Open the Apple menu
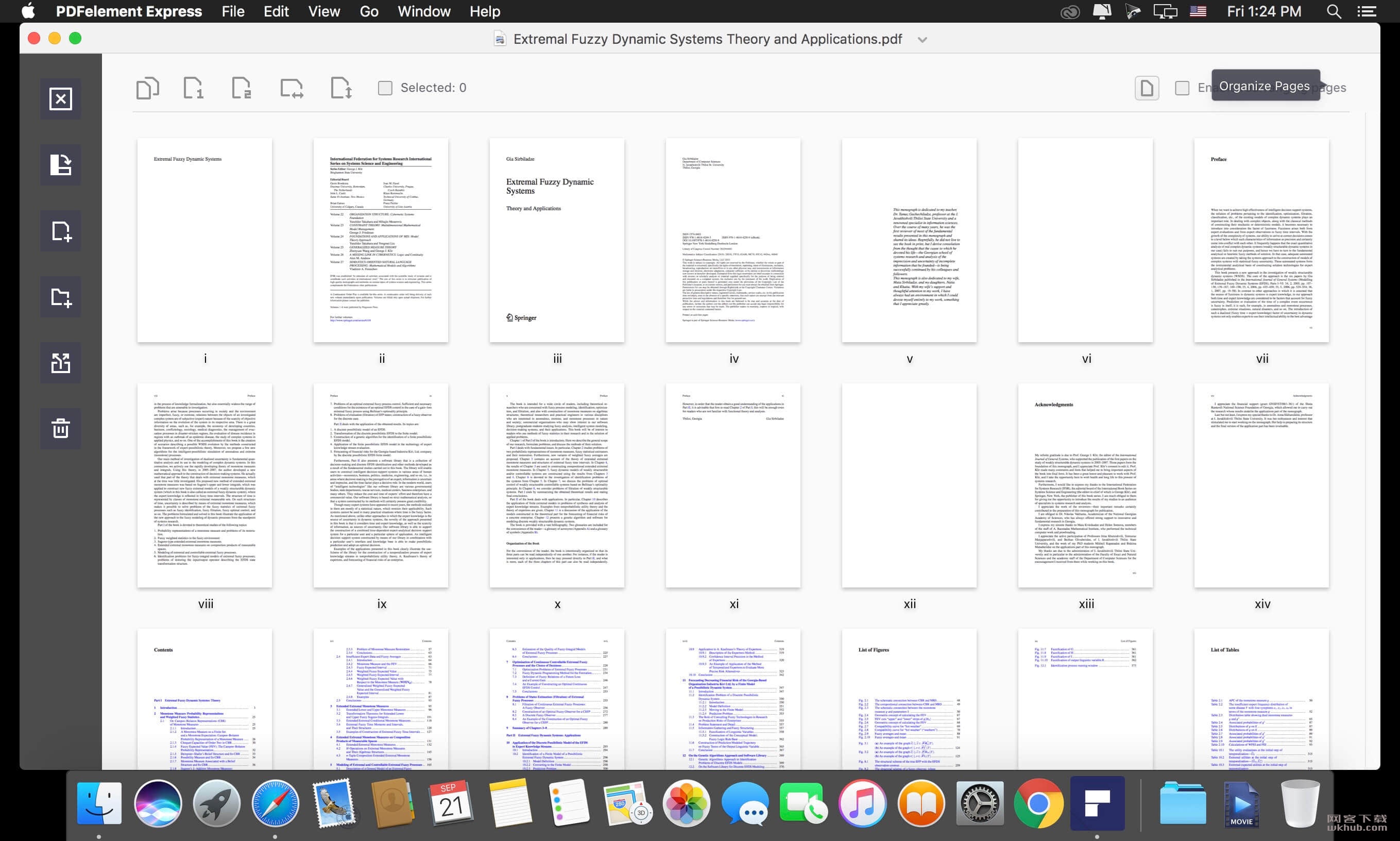Viewport: 1400px width, 841px height. point(28,11)
